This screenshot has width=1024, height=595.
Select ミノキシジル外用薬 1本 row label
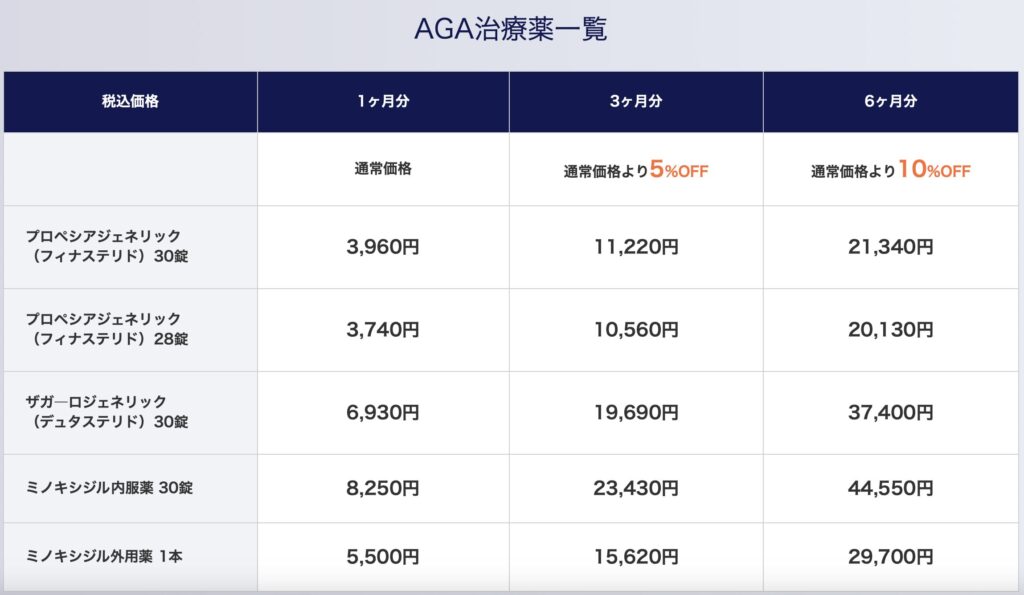click(105, 556)
